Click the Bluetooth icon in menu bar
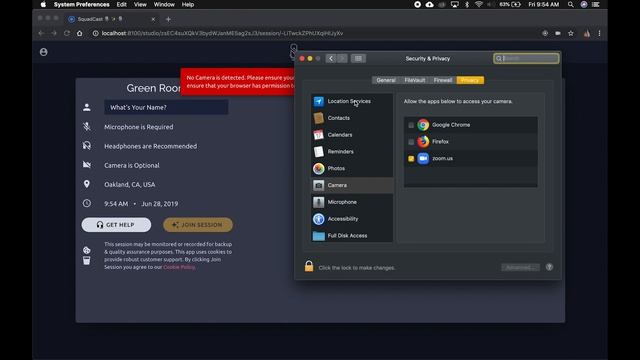The height and width of the screenshot is (360, 640). (x=467, y=4)
